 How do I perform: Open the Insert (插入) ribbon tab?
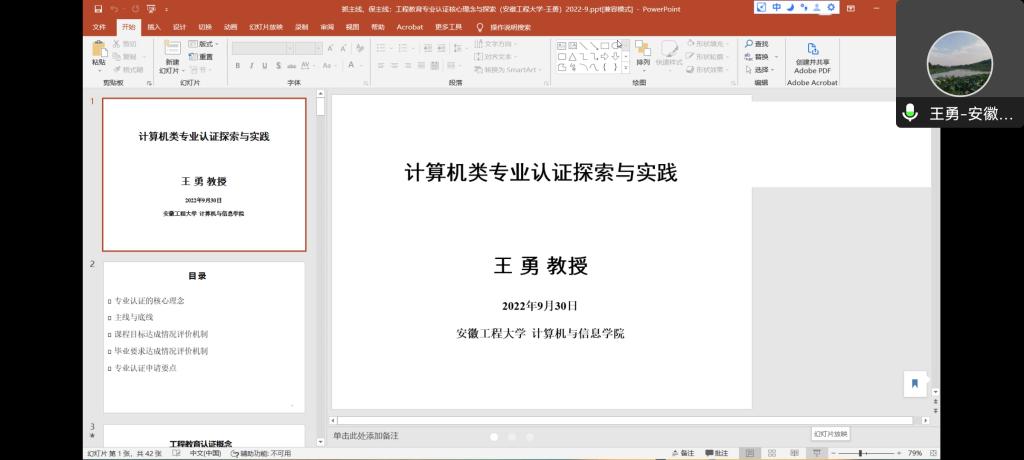[x=154, y=27]
